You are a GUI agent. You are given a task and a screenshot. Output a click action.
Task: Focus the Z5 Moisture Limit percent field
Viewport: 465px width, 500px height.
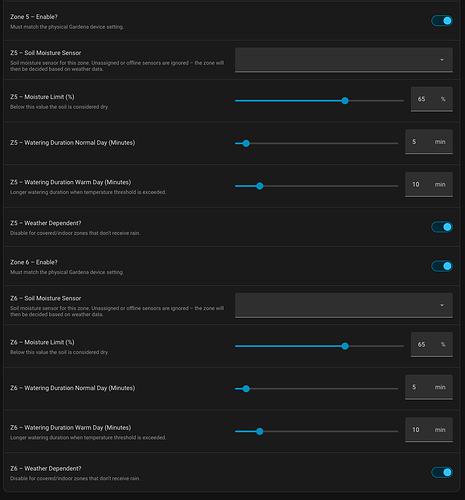coord(432,99)
